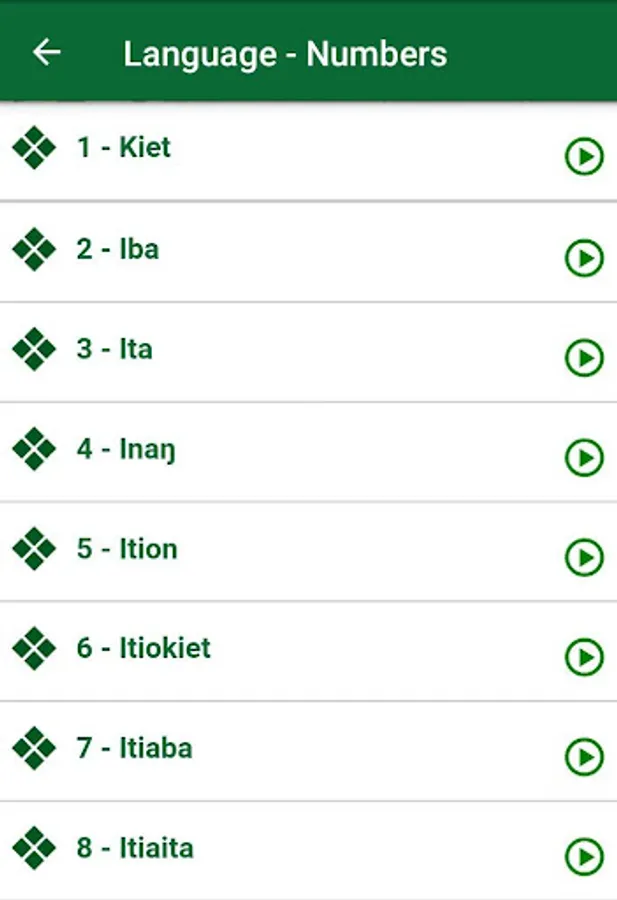The image size is (617, 900).
Task: Go back using the header arrow
Action: (46, 53)
